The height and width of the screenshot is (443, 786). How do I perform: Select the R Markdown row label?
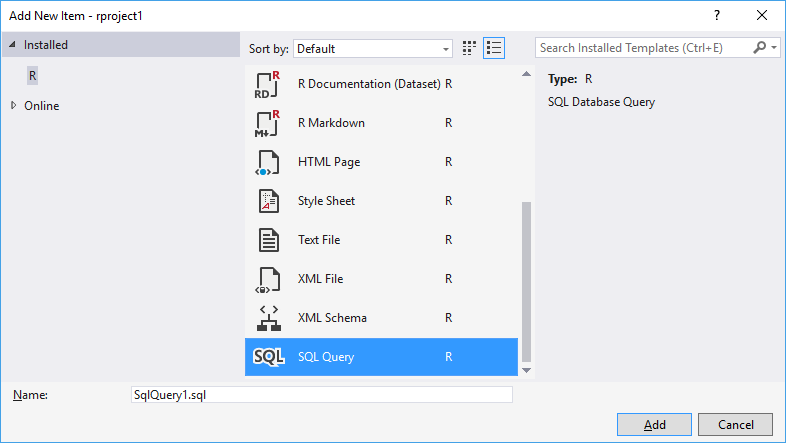tap(331, 123)
